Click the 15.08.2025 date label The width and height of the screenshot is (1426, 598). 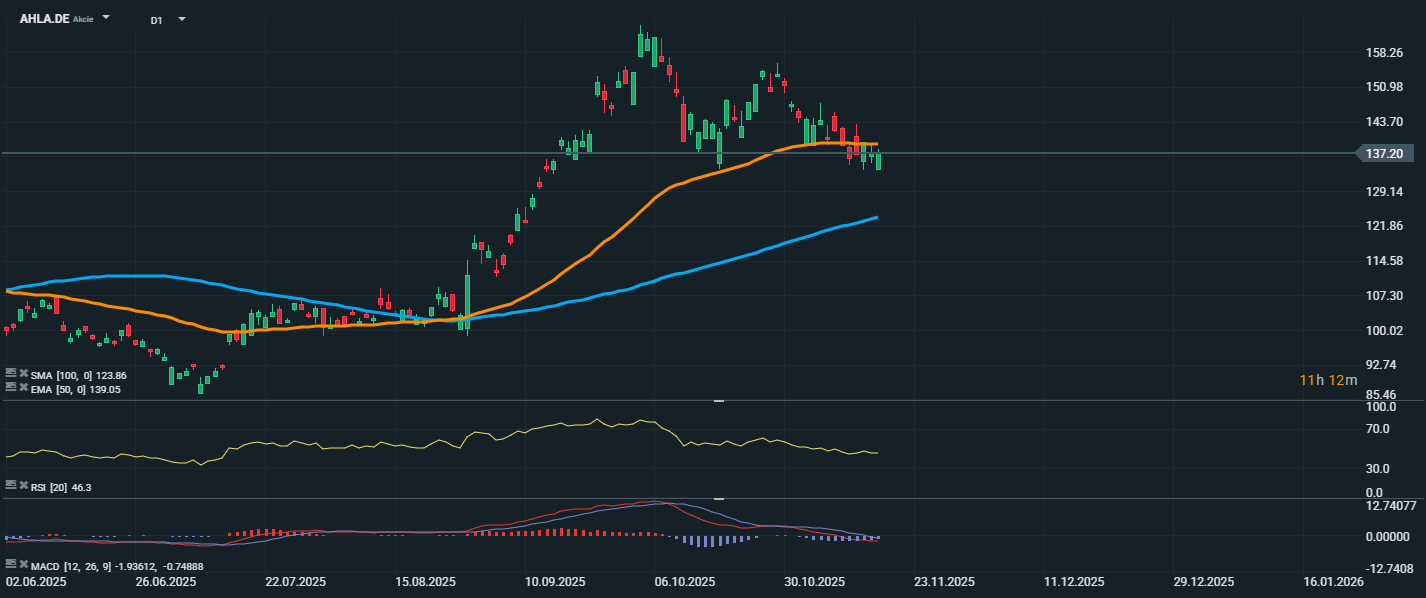click(425, 581)
